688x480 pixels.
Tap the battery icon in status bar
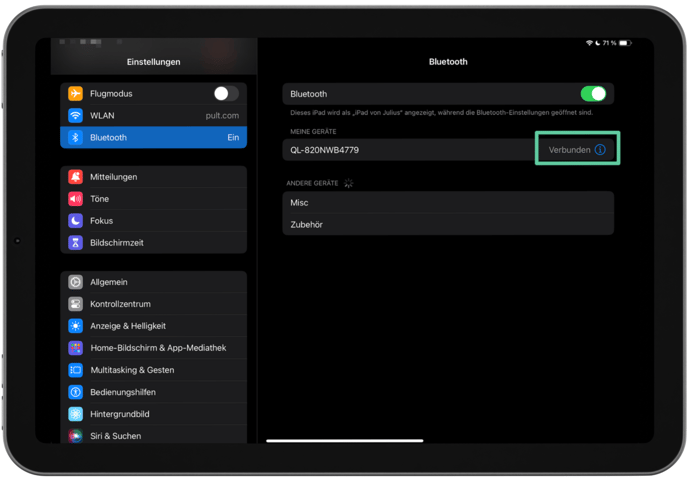point(625,43)
